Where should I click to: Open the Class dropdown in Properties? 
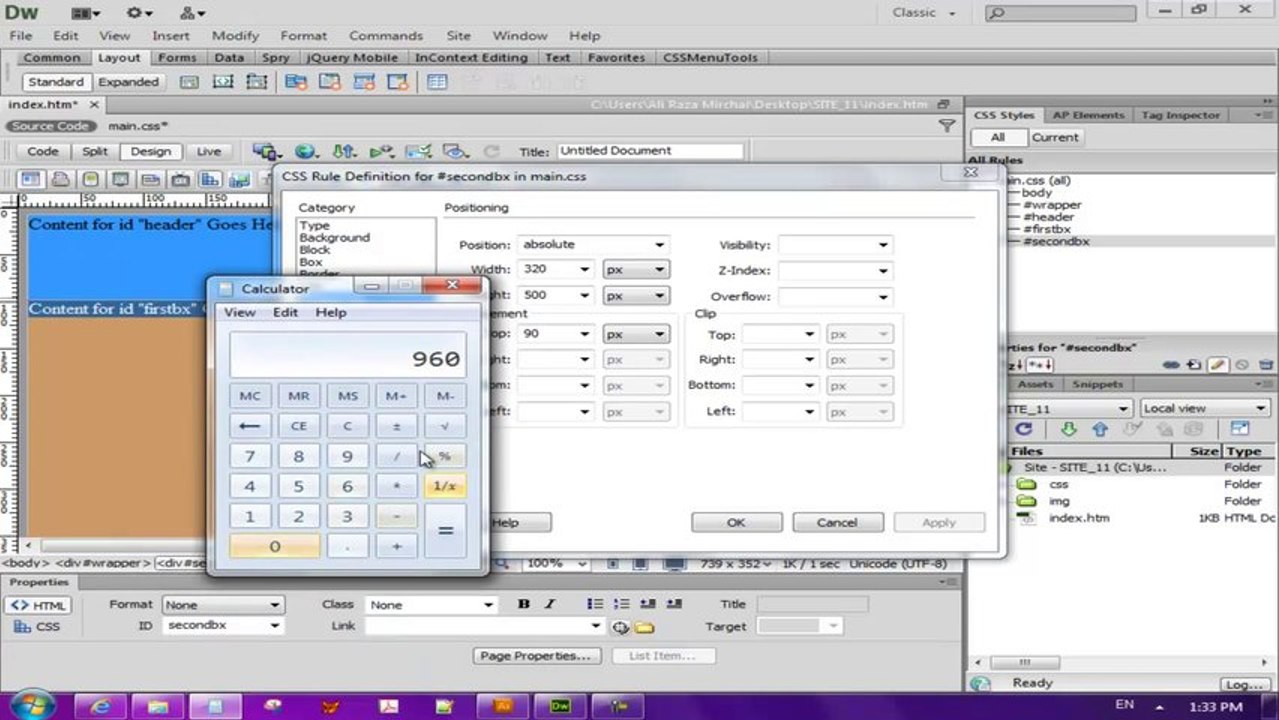(x=431, y=605)
